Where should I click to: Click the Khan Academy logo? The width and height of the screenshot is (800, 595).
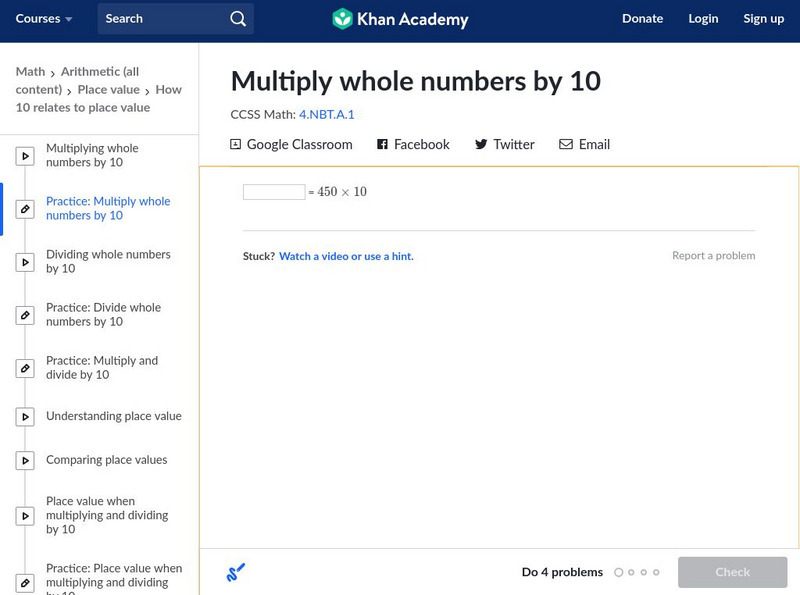click(400, 19)
